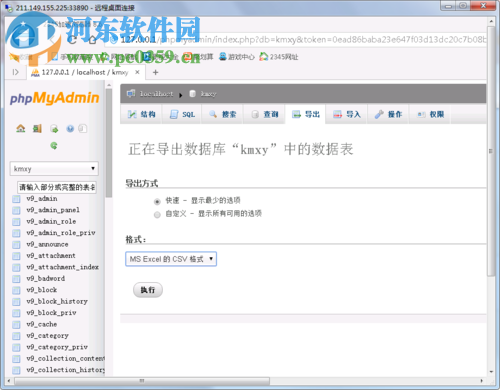Click the table icon beside v9_cache
This screenshot has height=390, width=500.
(x=16, y=325)
